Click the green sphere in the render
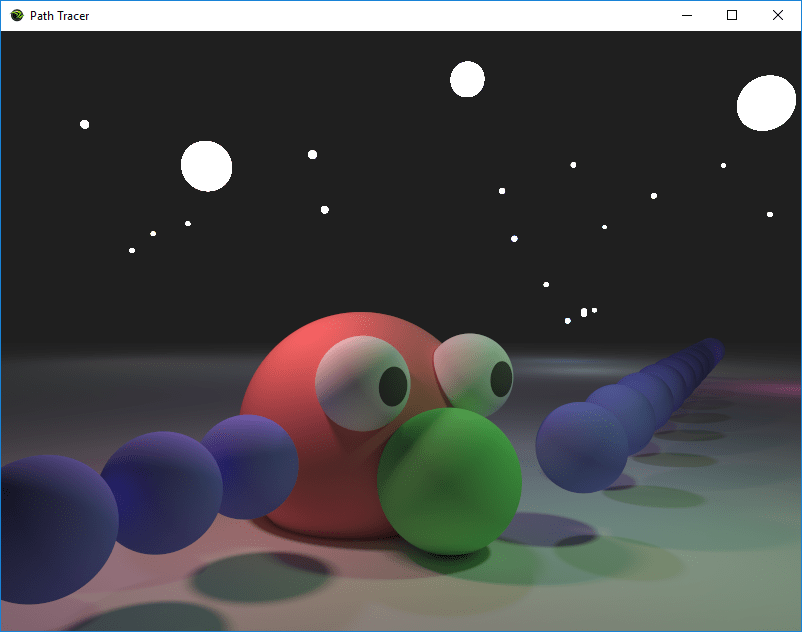The width and height of the screenshot is (802, 632). pyautogui.click(x=450, y=482)
